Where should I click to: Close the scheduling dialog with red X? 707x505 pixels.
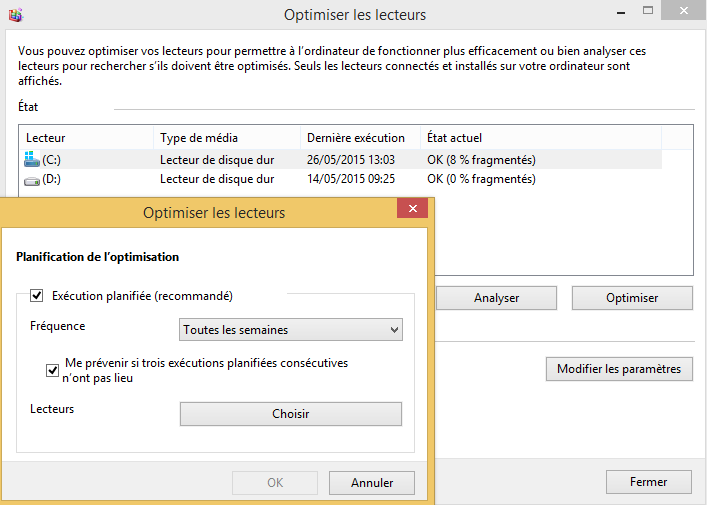[x=412, y=208]
